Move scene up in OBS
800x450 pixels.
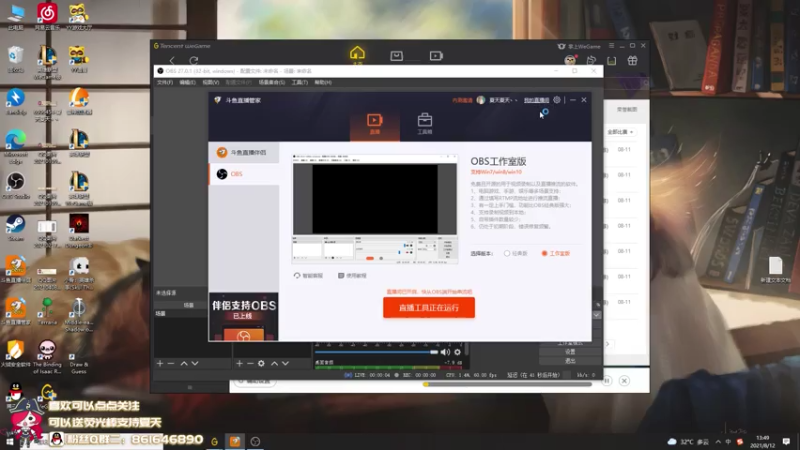184,363
